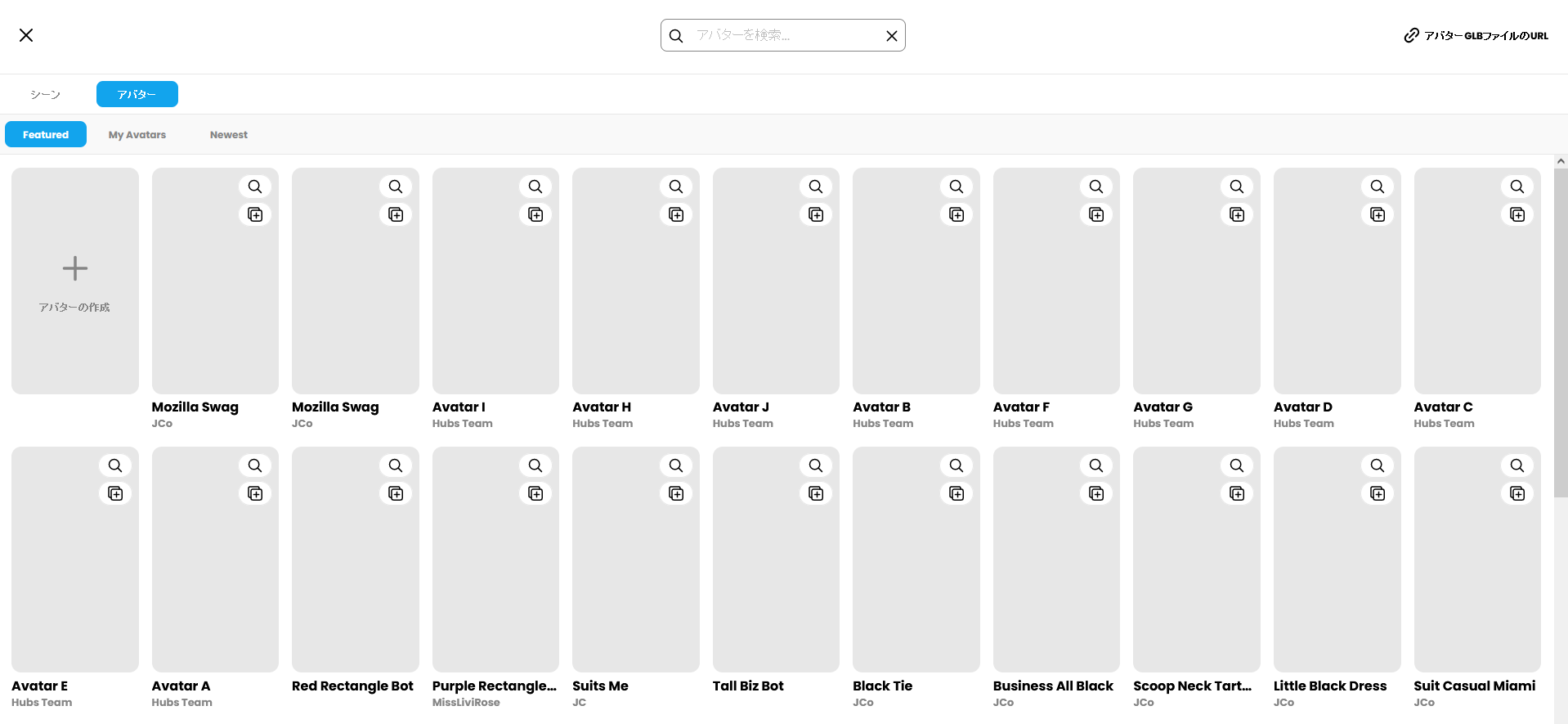1568x724 pixels.
Task: Select the Featured filter tab
Action: coord(46,134)
